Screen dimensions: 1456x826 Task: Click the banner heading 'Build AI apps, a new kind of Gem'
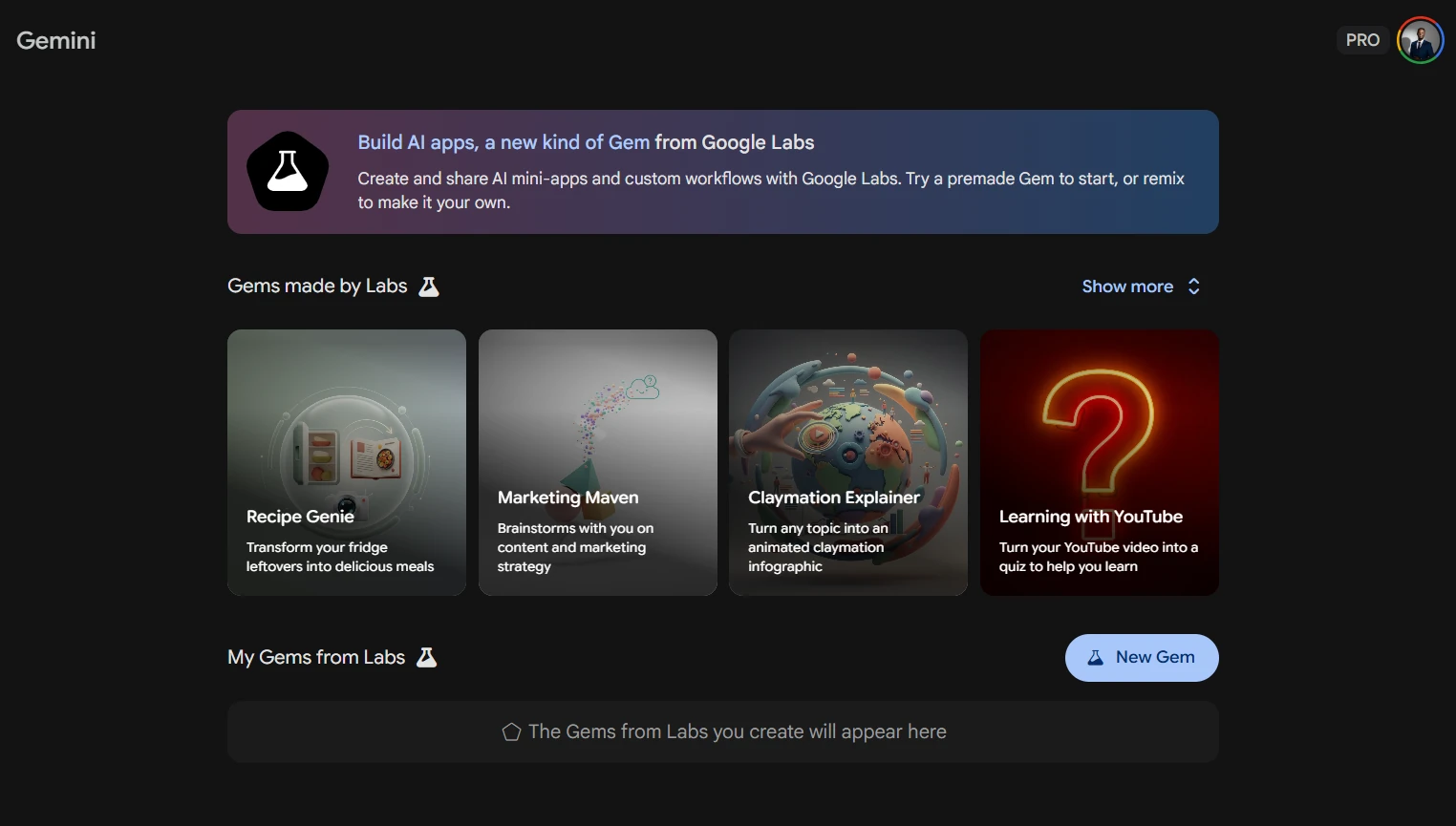coord(503,142)
